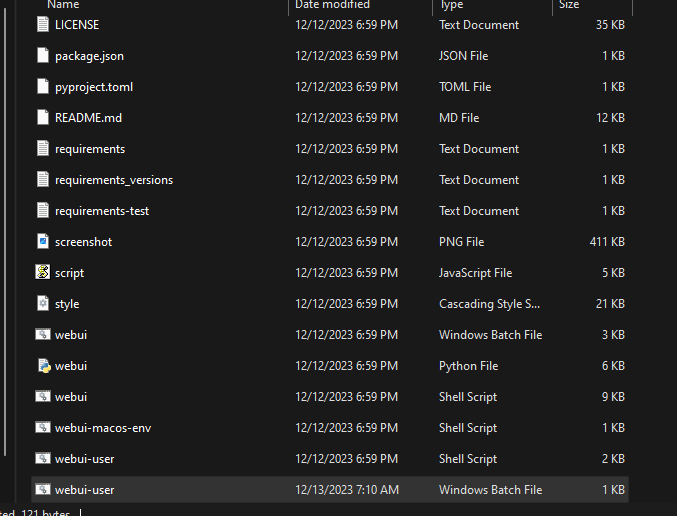Viewport: 677px width, 516px height.
Task: Click the screenshot PNG image icon
Action: [x=43, y=241]
